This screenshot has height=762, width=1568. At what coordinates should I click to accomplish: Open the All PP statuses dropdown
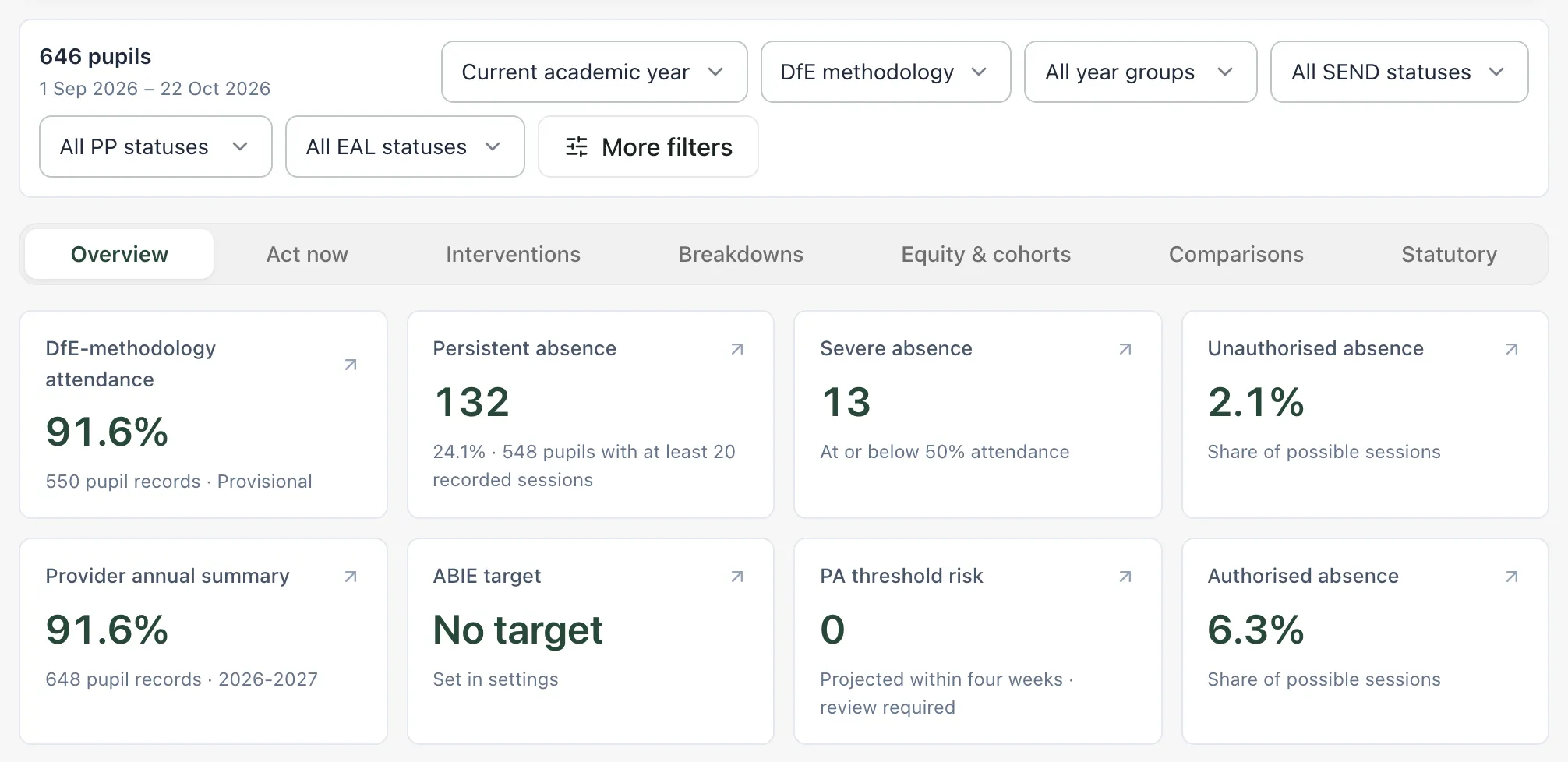click(156, 146)
